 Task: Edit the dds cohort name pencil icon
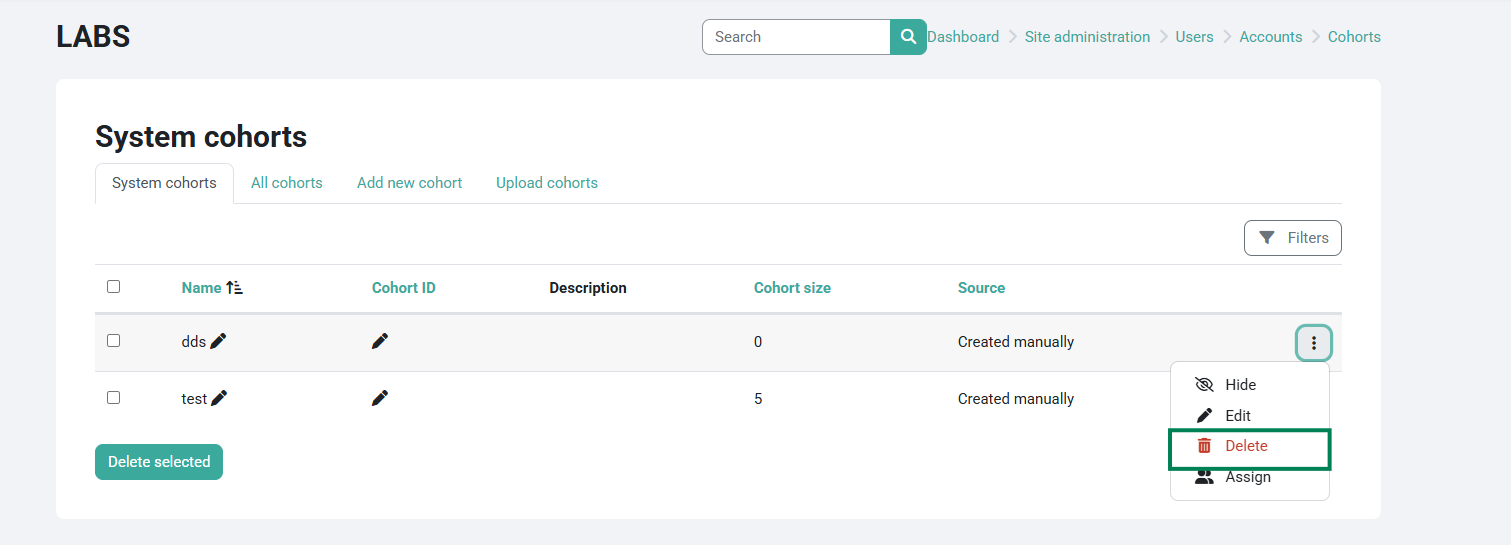(218, 341)
